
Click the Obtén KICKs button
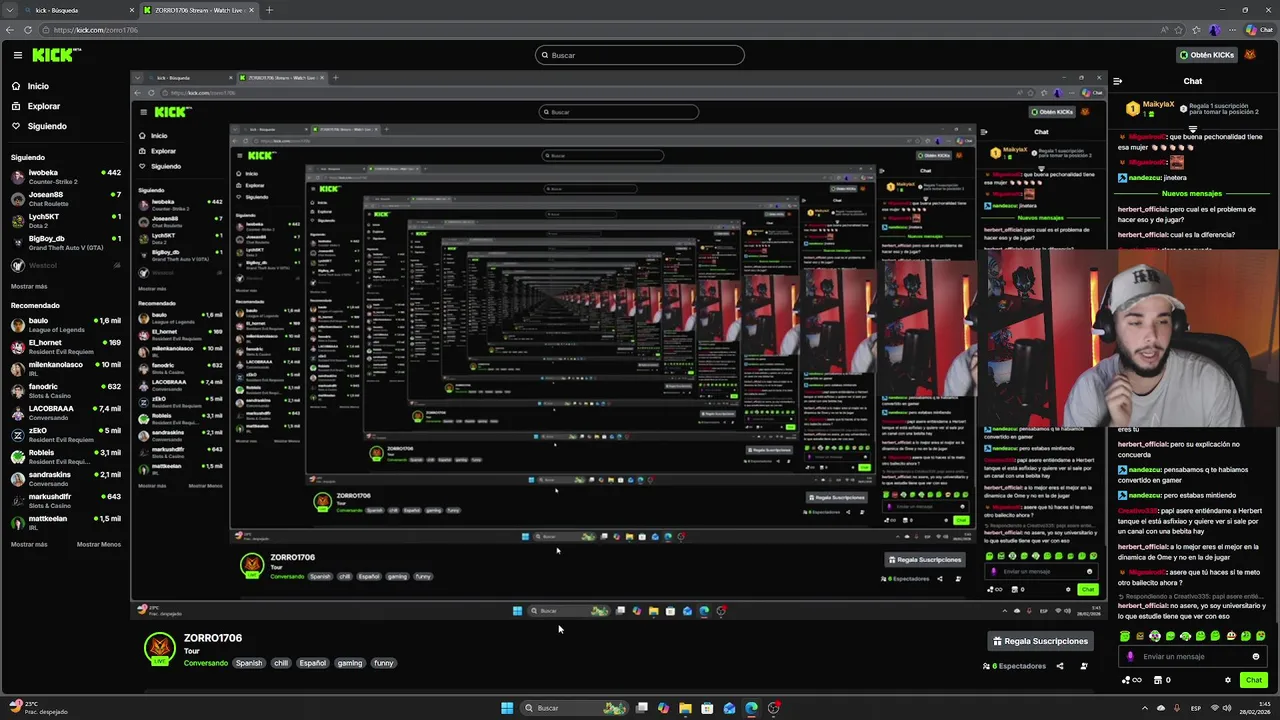[x=1206, y=55]
